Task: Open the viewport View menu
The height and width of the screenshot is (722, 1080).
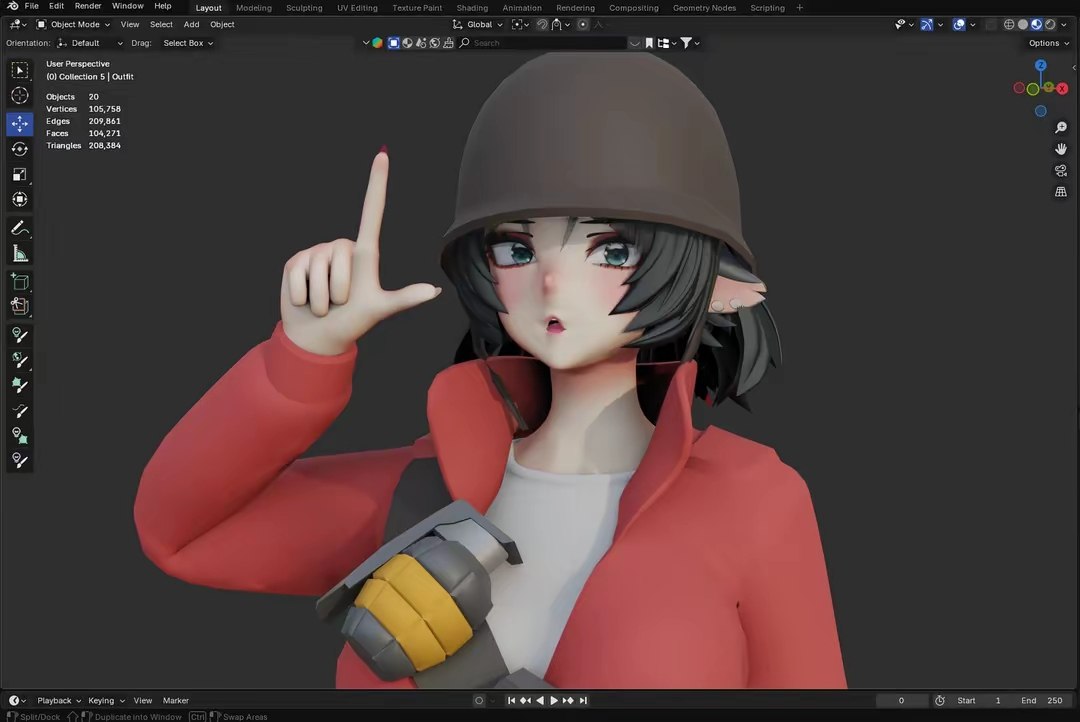Action: 129,24
